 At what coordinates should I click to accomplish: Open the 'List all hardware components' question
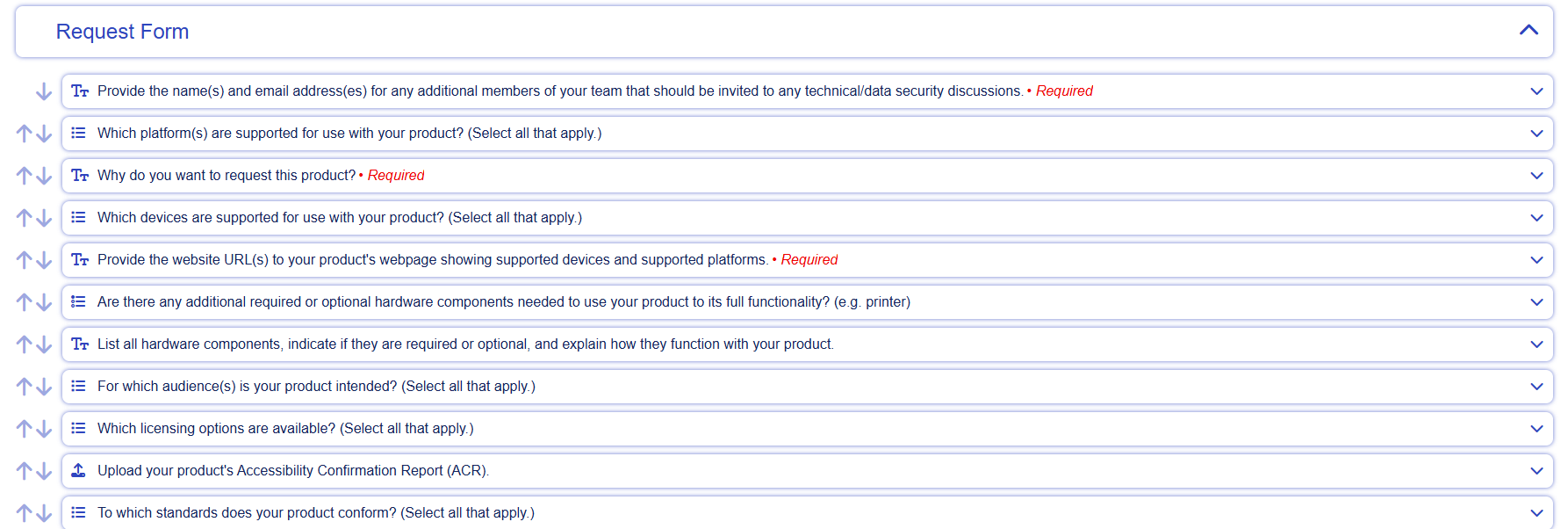[x=807, y=344]
